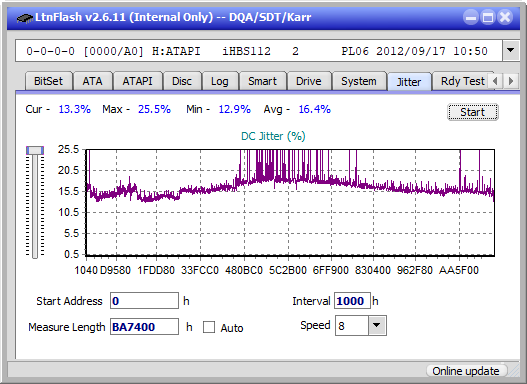Viewport: 527px width, 384px height.
Task: Open the System tab
Action: [359, 81]
